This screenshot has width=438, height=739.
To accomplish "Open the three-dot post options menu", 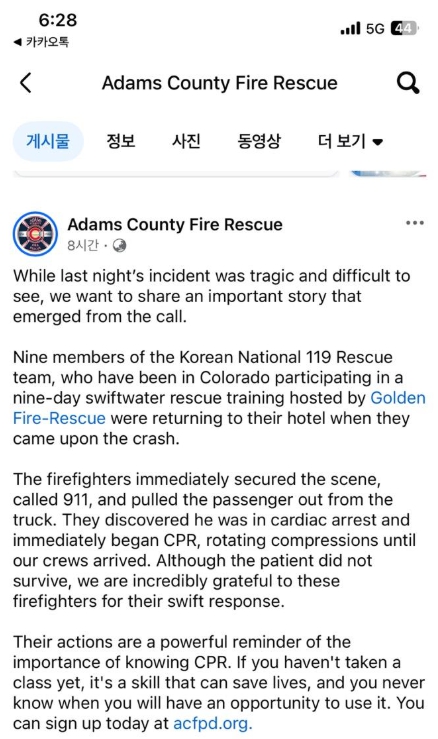I will [x=414, y=223].
